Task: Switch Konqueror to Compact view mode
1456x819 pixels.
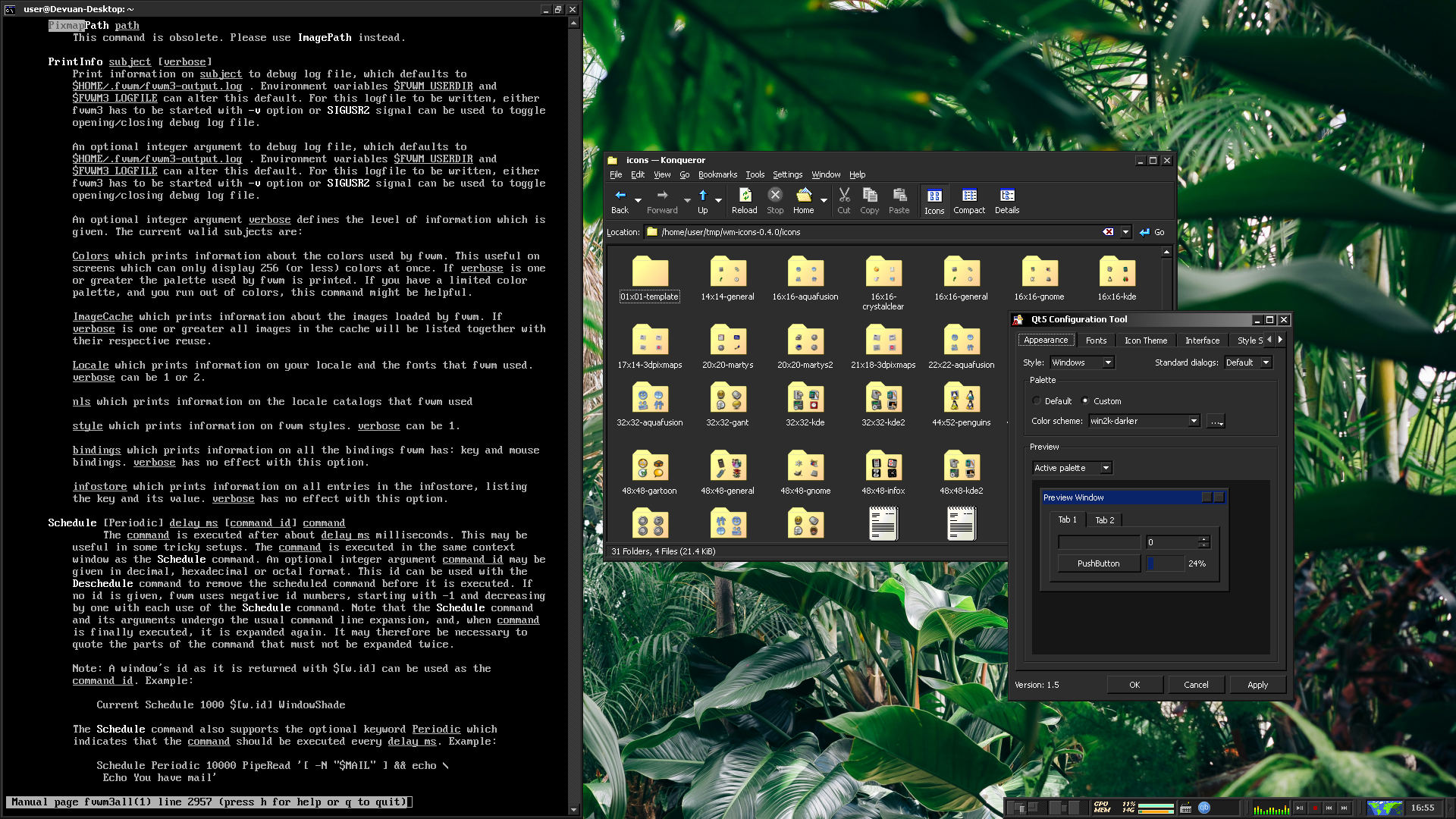Action: (x=969, y=201)
